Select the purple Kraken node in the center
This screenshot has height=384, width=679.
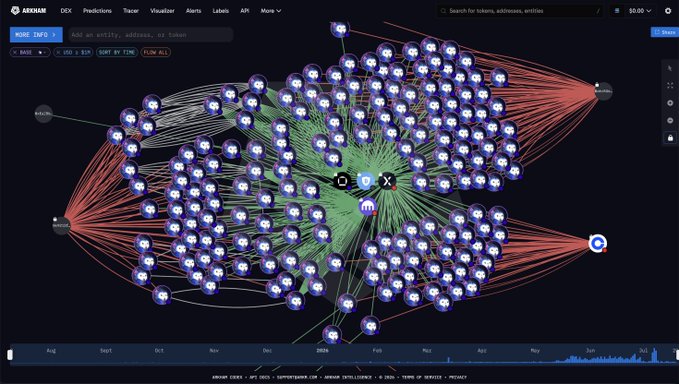point(368,207)
